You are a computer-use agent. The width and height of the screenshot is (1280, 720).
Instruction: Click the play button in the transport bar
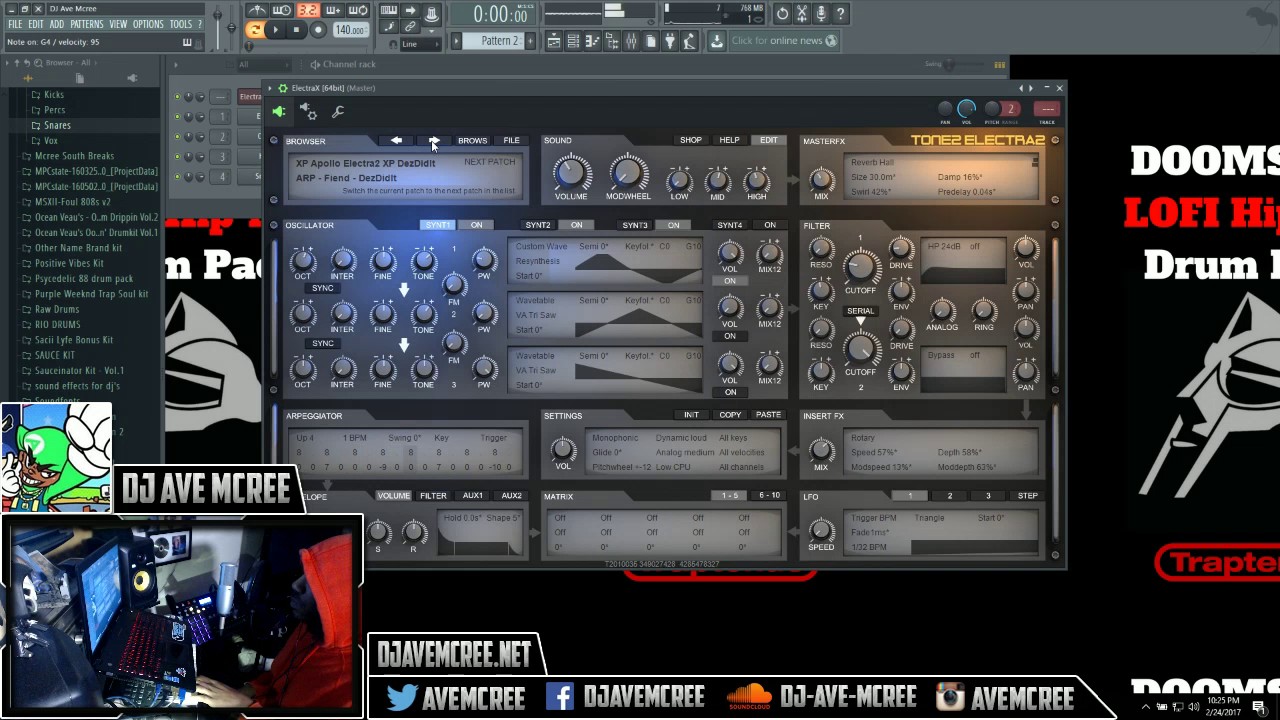point(276,30)
